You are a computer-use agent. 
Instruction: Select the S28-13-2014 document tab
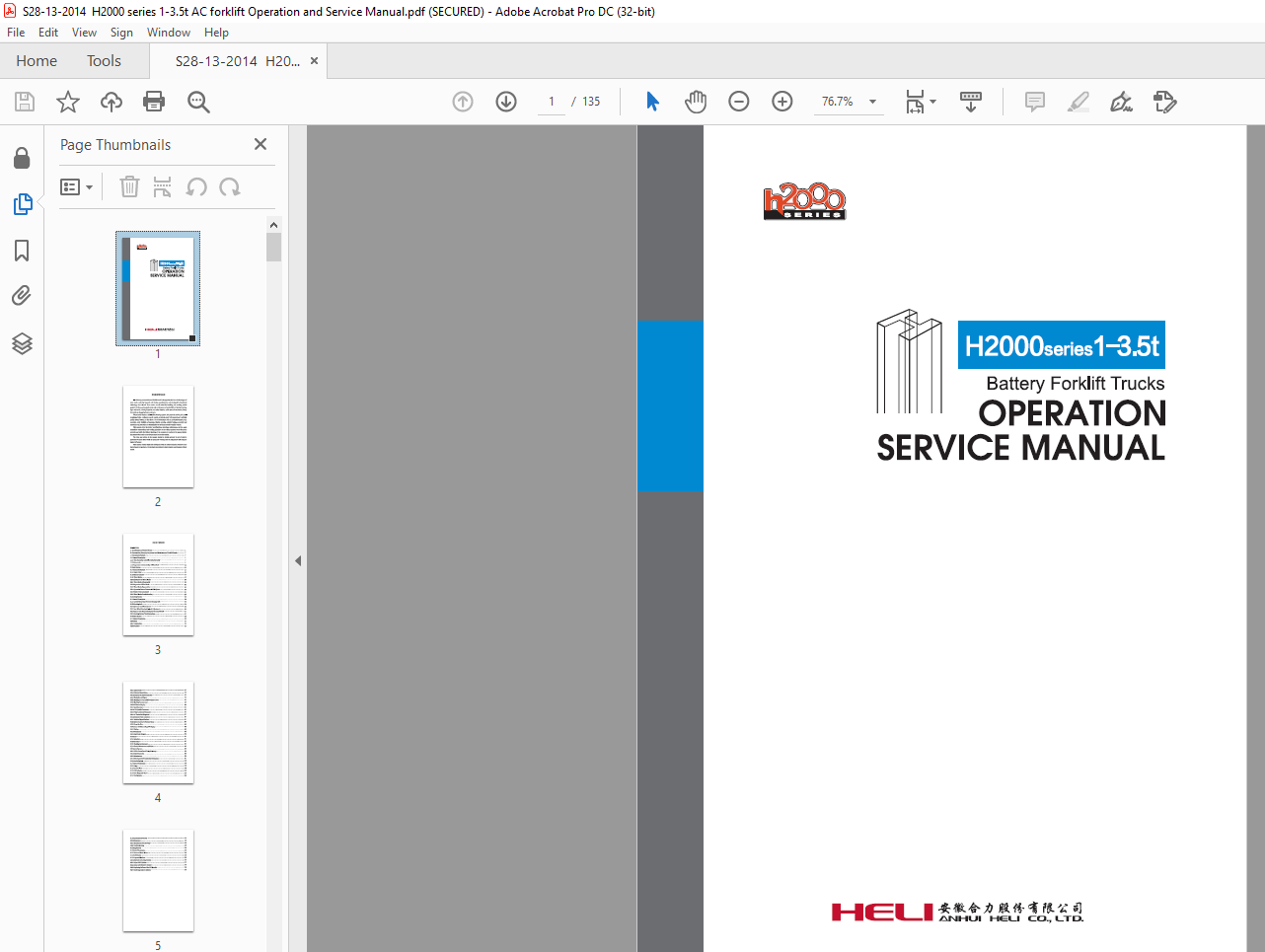click(x=238, y=61)
